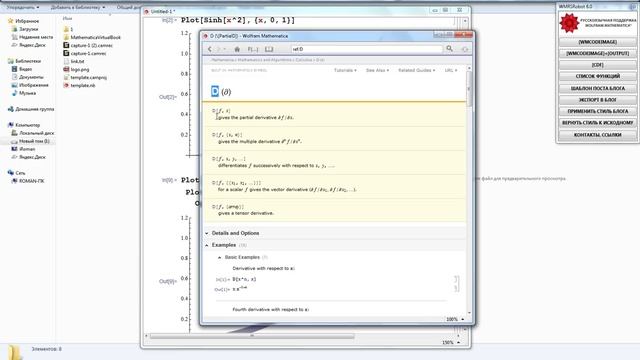Open the Упорядочить menu in Explorer
Viewport: 640px width, 360px height.
23,7
